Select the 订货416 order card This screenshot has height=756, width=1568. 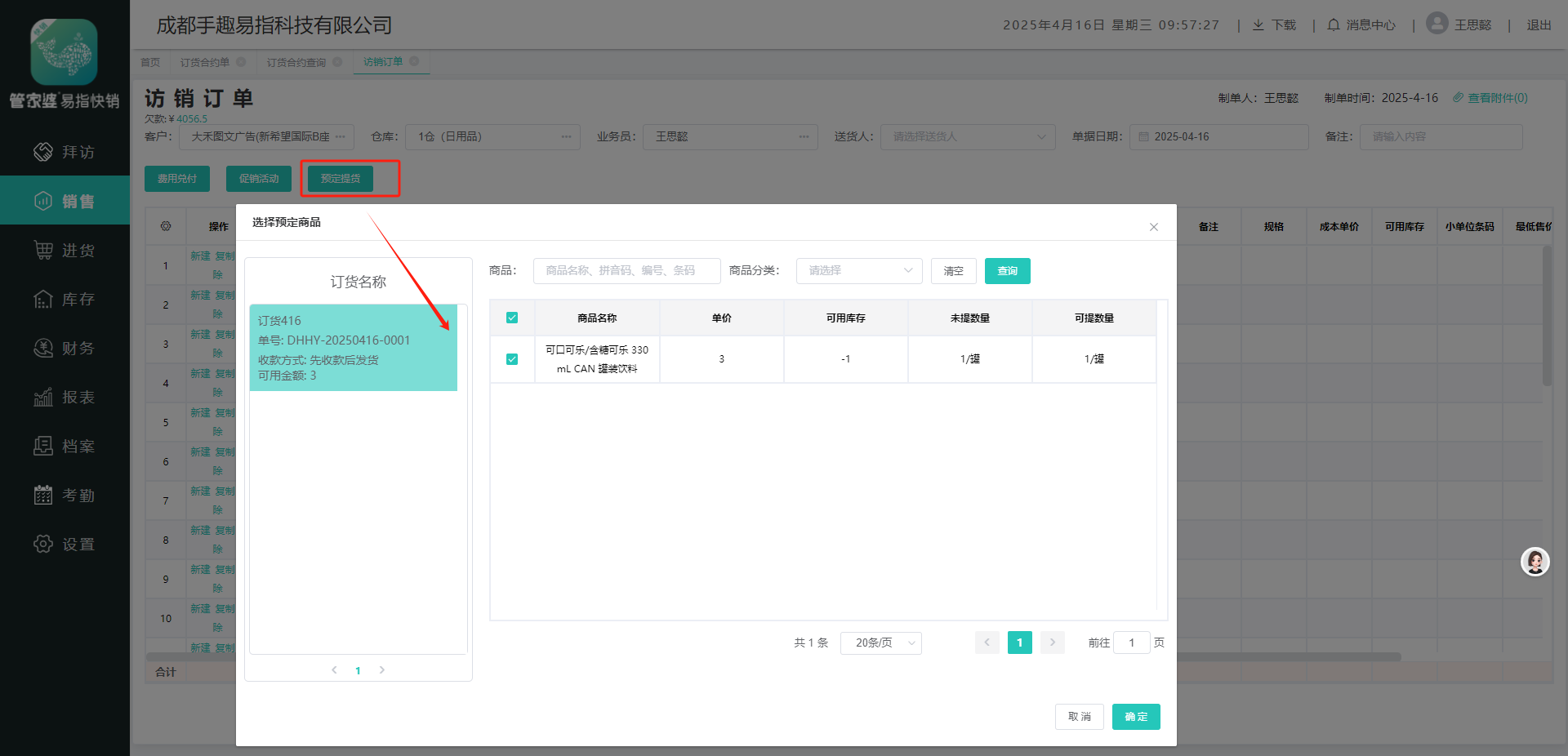(353, 348)
